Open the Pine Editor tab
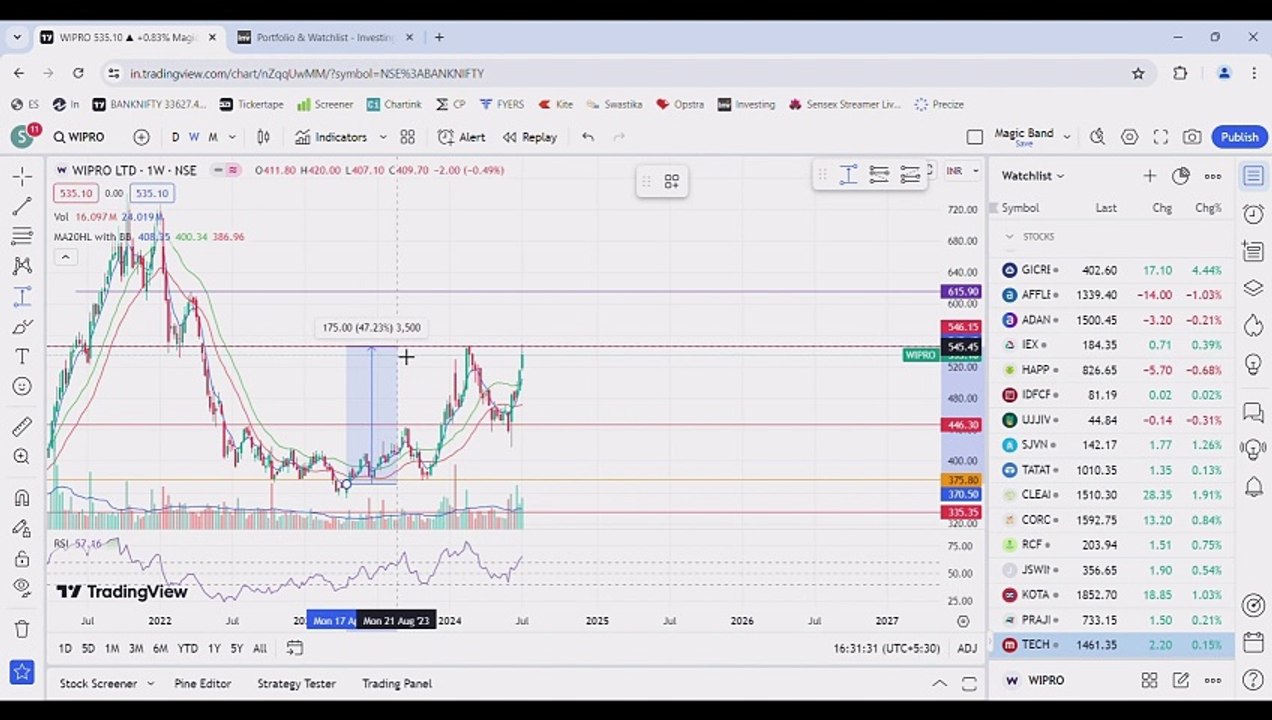Image resolution: width=1272 pixels, height=720 pixels. 203,684
